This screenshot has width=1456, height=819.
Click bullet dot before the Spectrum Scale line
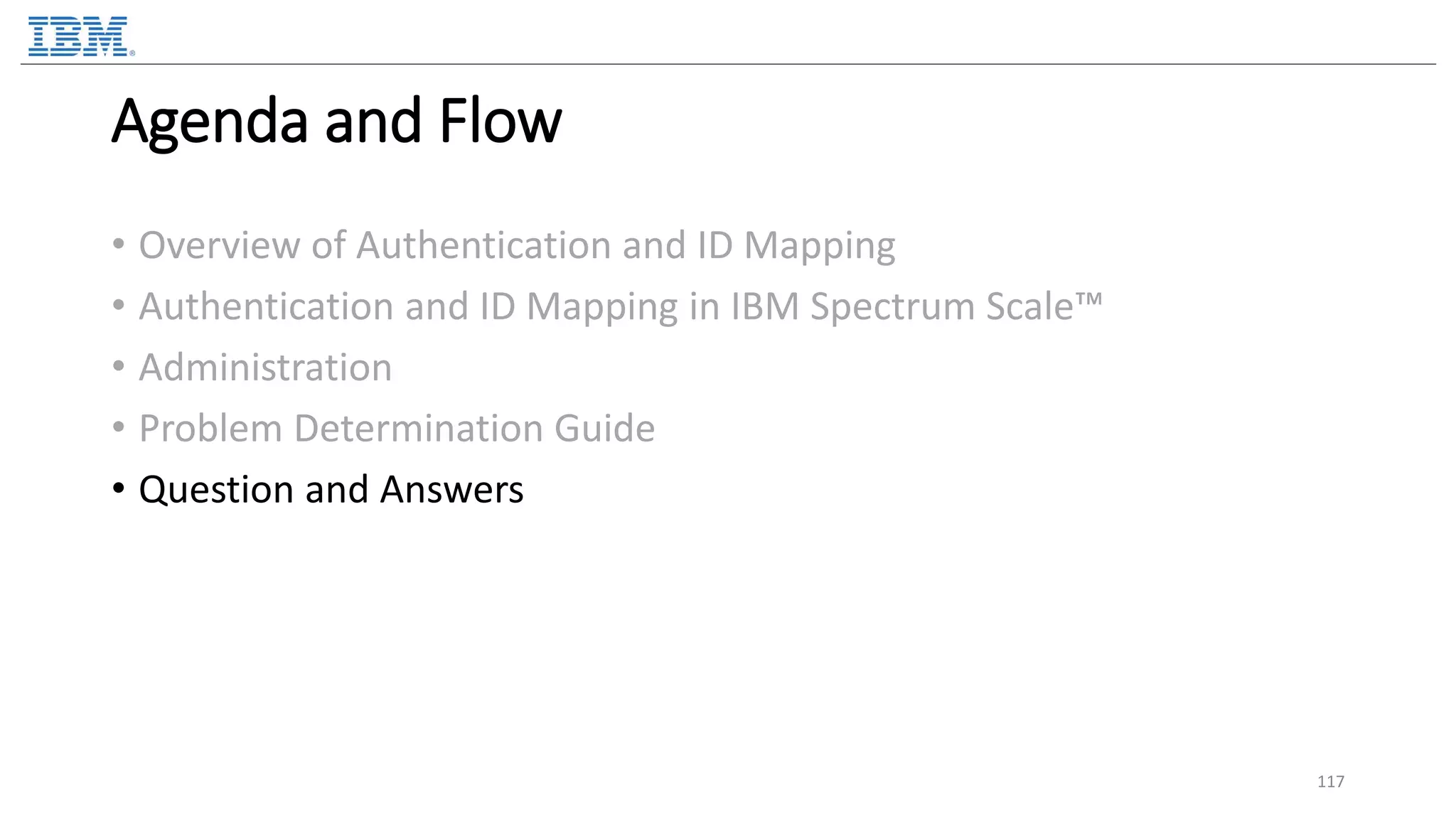coord(119,306)
